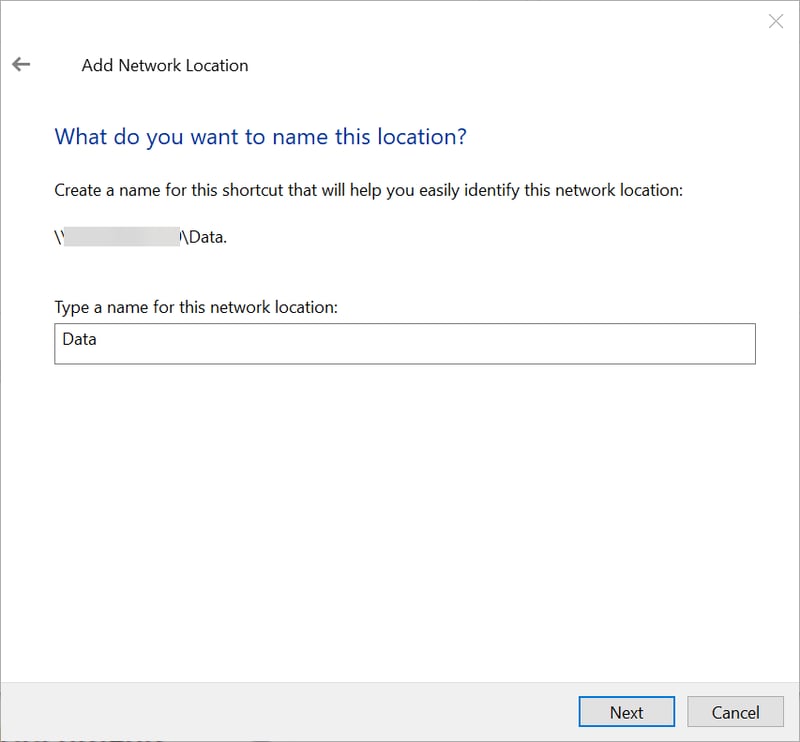Click the empty title bar area left of close
The width and height of the screenshot is (800, 742).
pos(500,21)
